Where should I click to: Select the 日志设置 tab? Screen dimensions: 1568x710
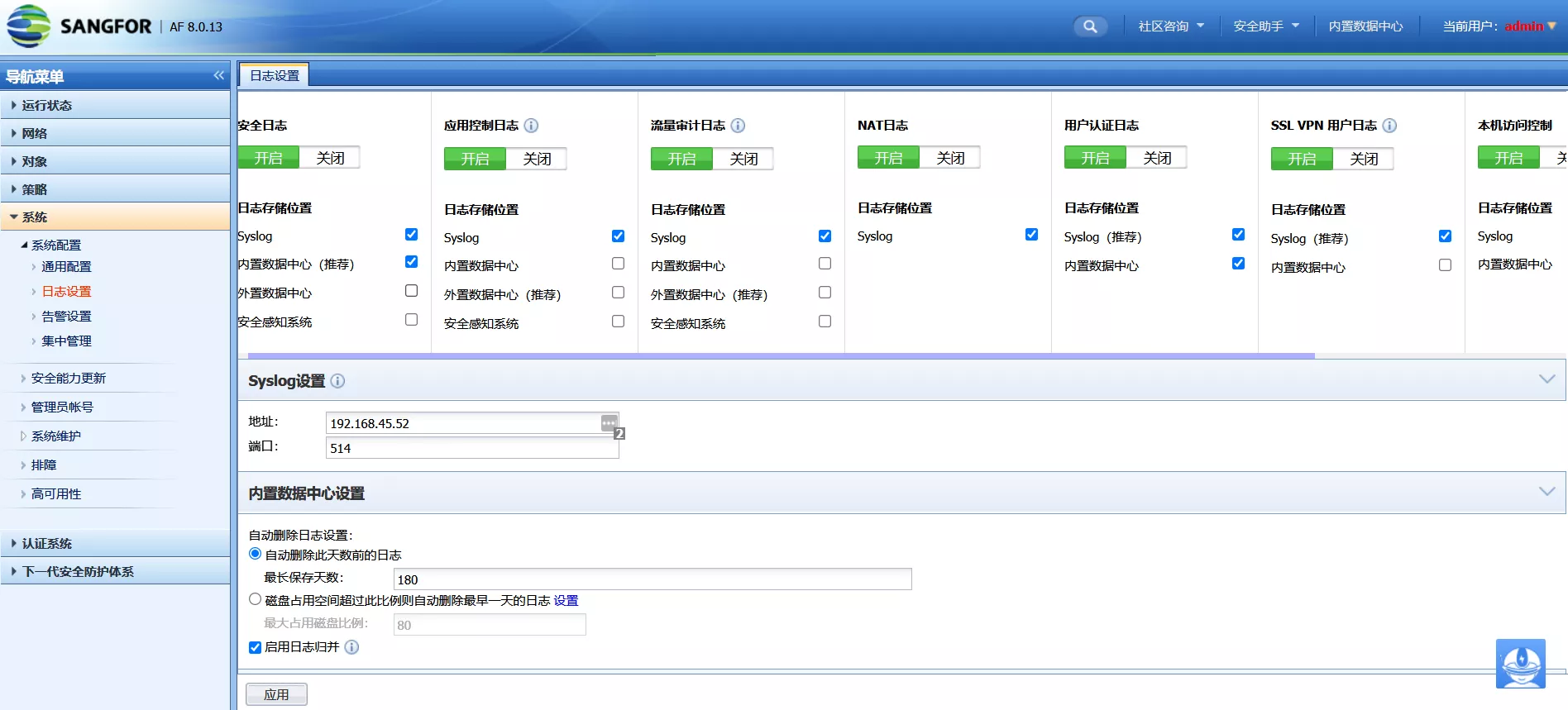click(x=275, y=75)
